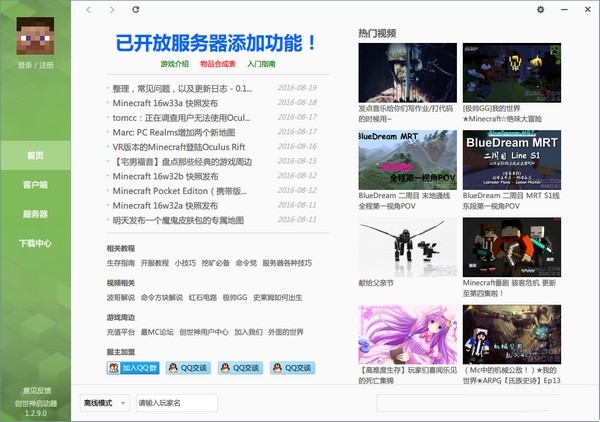This screenshot has width=600, height=422.
Task: Click the 充值平台 link
Action: coord(121,332)
